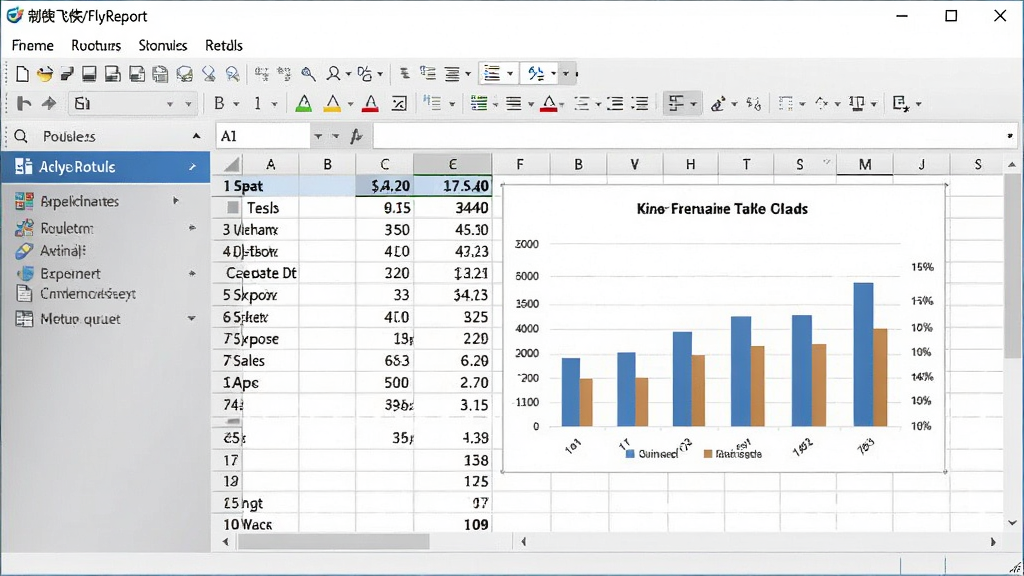
Task: Select column header M
Action: pos(865,165)
